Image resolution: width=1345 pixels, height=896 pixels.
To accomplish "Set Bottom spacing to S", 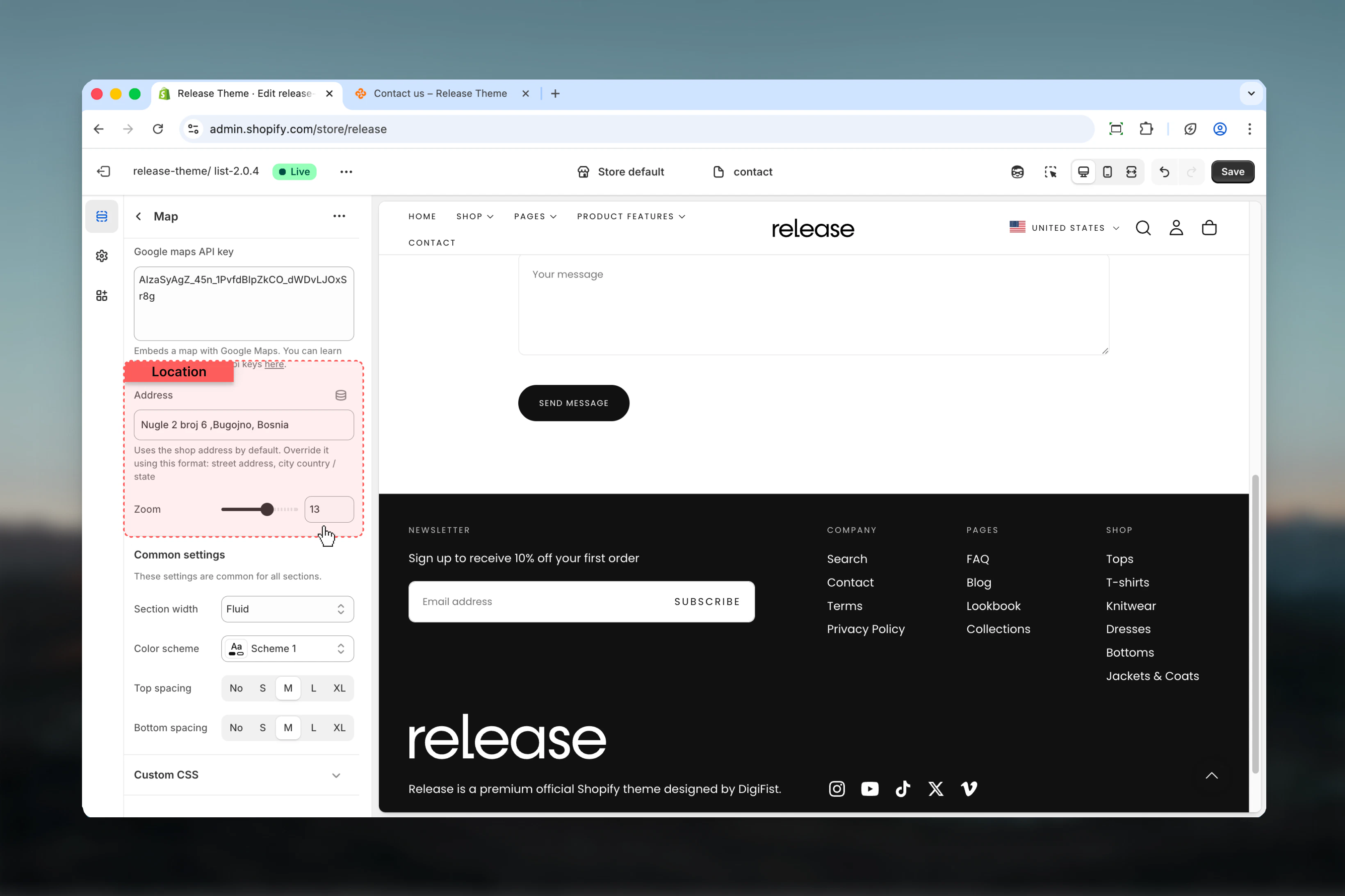I will pos(262,728).
